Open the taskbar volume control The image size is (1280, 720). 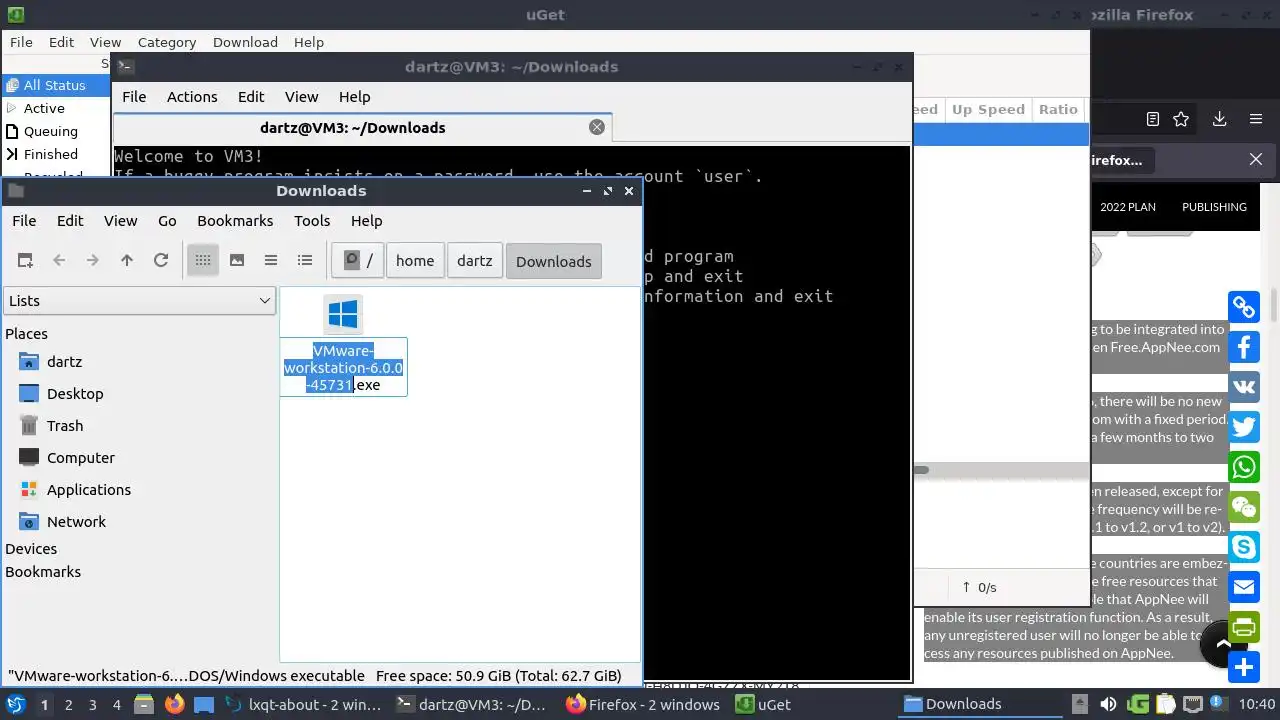pyautogui.click(x=1108, y=704)
